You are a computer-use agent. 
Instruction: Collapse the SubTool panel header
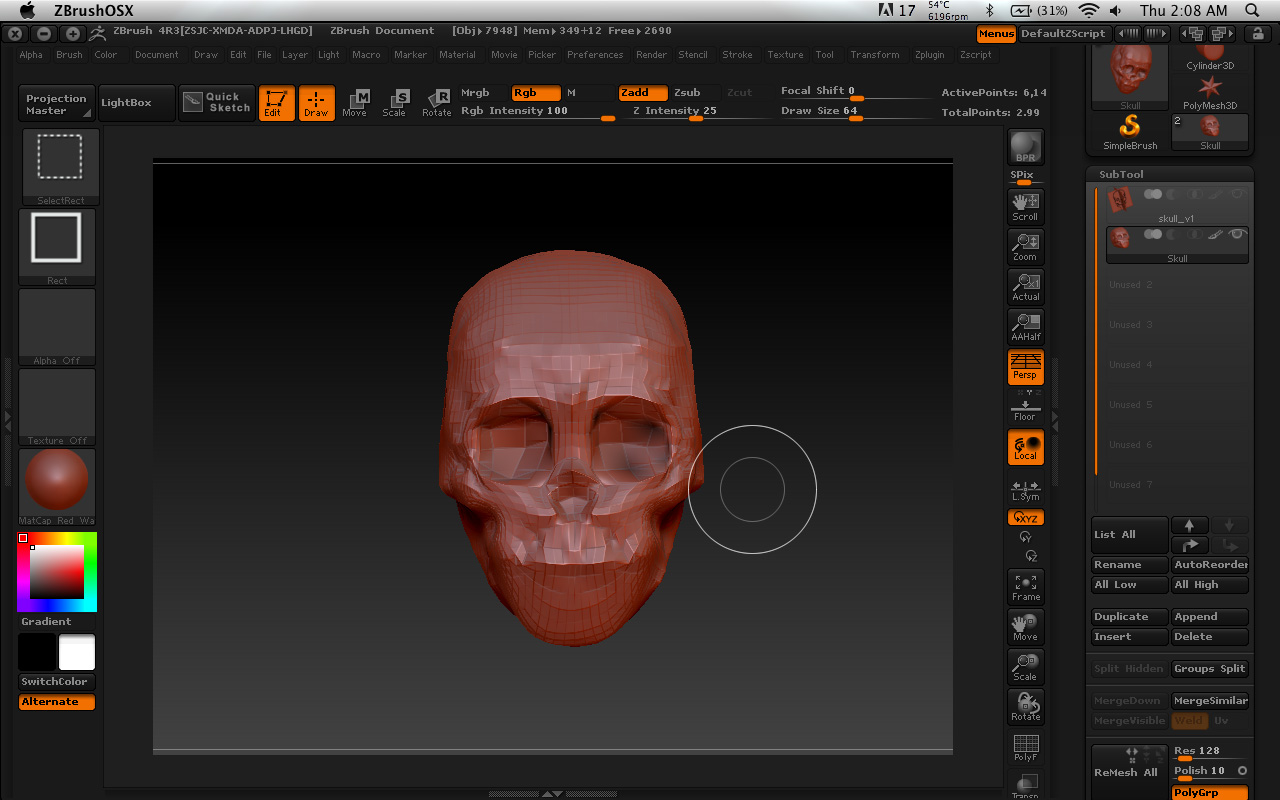(1120, 174)
